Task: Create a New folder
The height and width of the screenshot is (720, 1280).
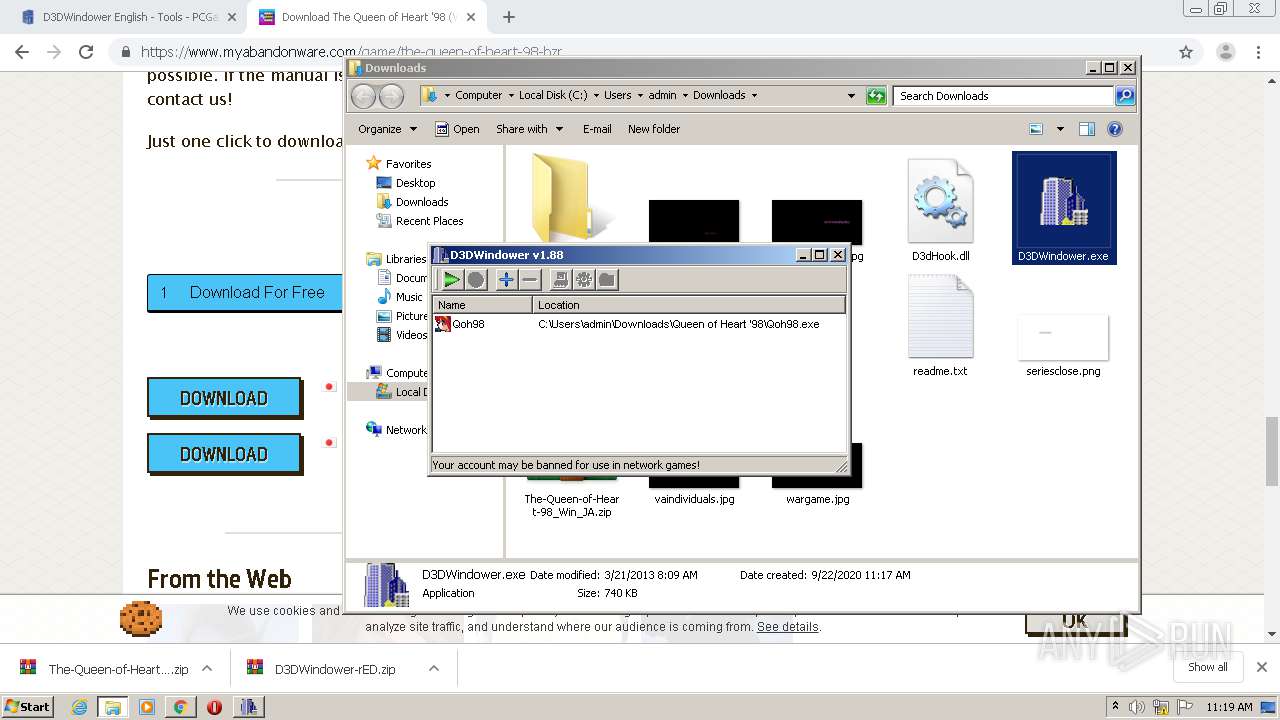Action: (654, 129)
